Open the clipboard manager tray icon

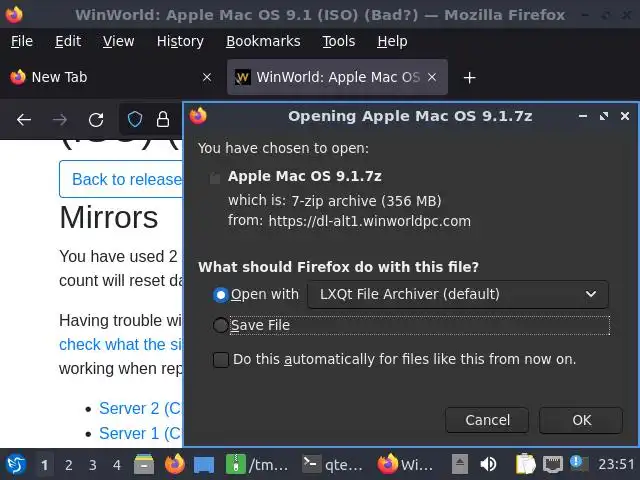525,464
